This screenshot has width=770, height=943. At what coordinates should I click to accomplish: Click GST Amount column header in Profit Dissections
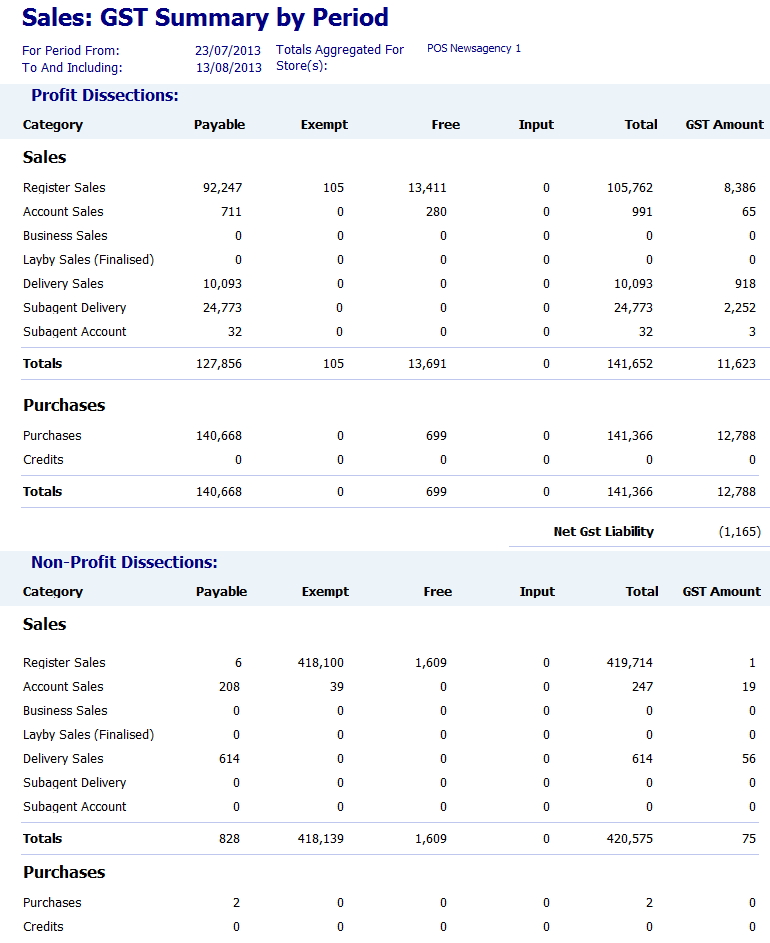pyautogui.click(x=724, y=124)
